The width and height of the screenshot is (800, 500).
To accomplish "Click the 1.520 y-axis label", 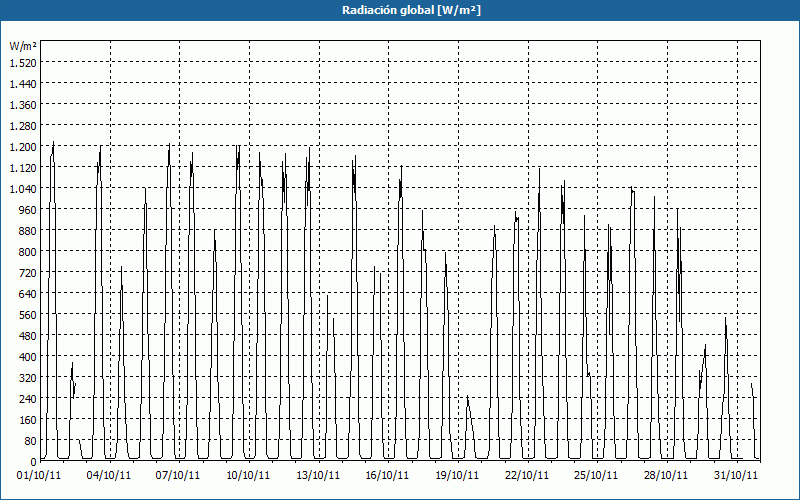I will [23, 63].
